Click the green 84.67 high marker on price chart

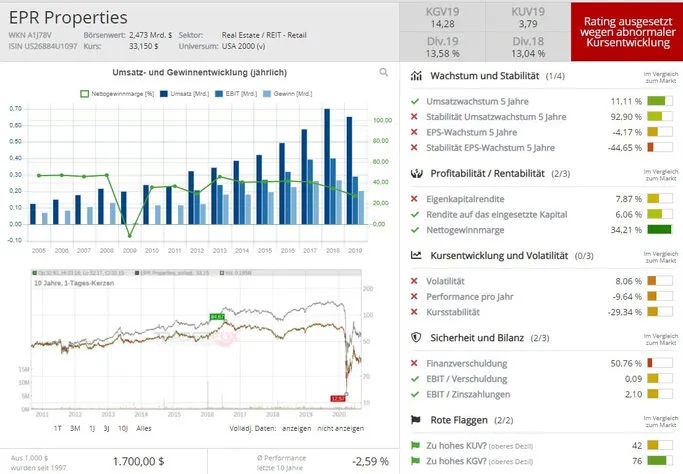point(217,317)
